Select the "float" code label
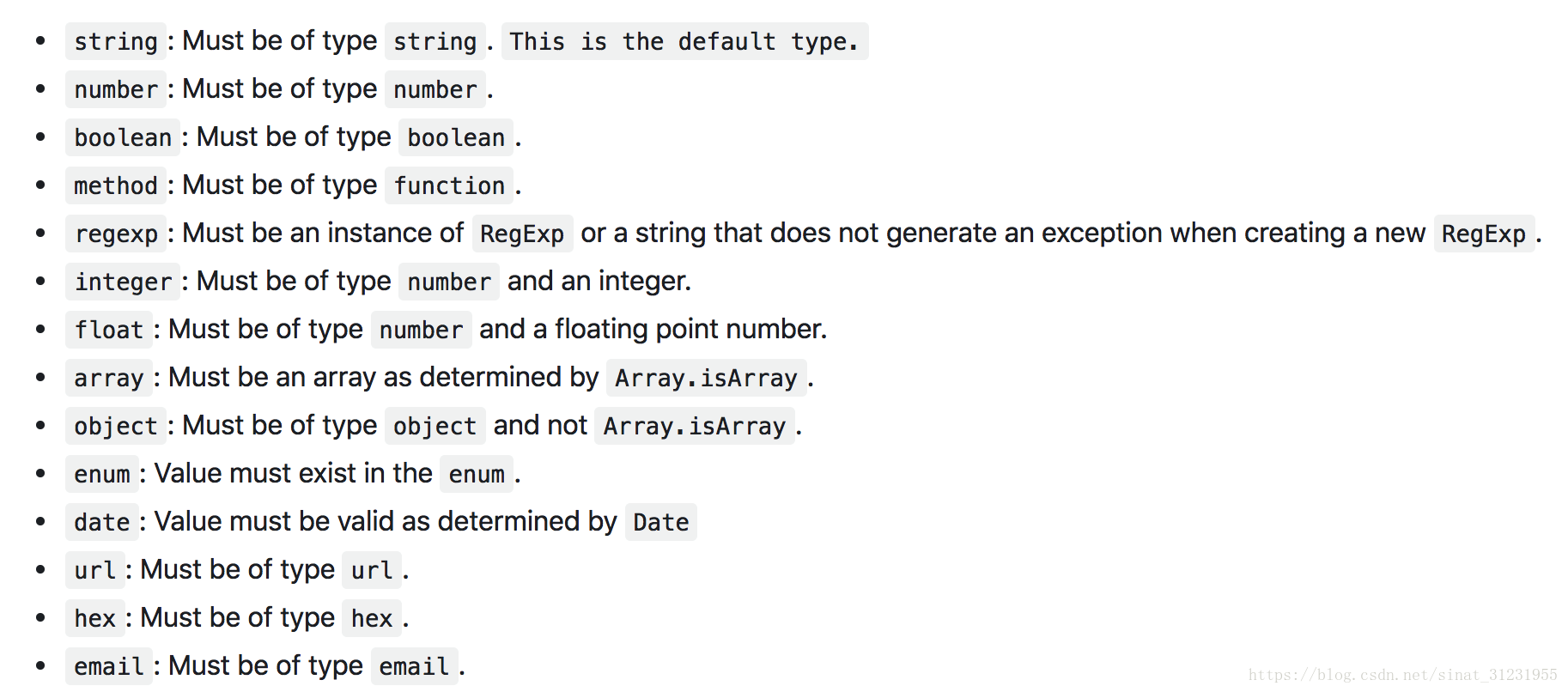Viewport: 1568px width, 692px height. (108, 330)
